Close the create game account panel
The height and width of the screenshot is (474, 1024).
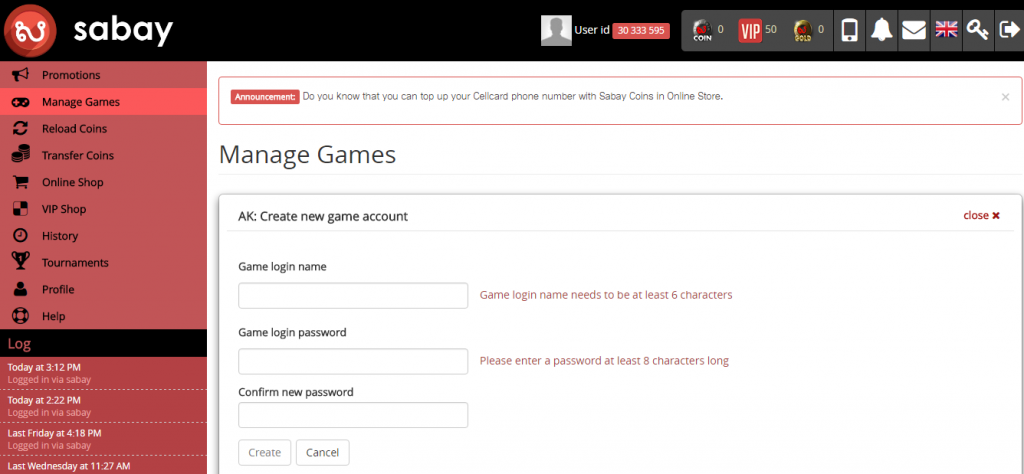point(981,215)
